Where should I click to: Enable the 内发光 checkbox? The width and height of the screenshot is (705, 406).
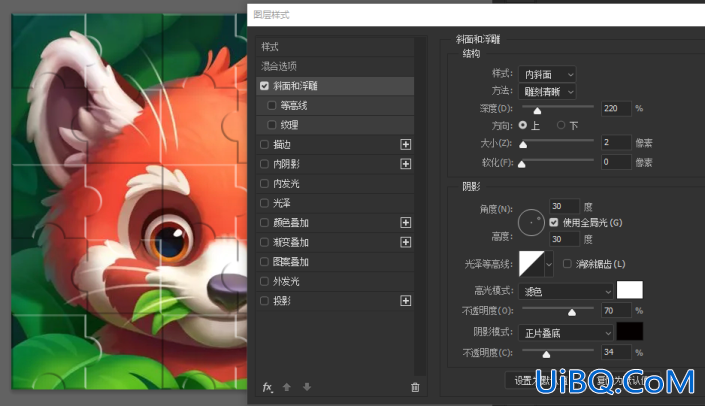(x=264, y=183)
